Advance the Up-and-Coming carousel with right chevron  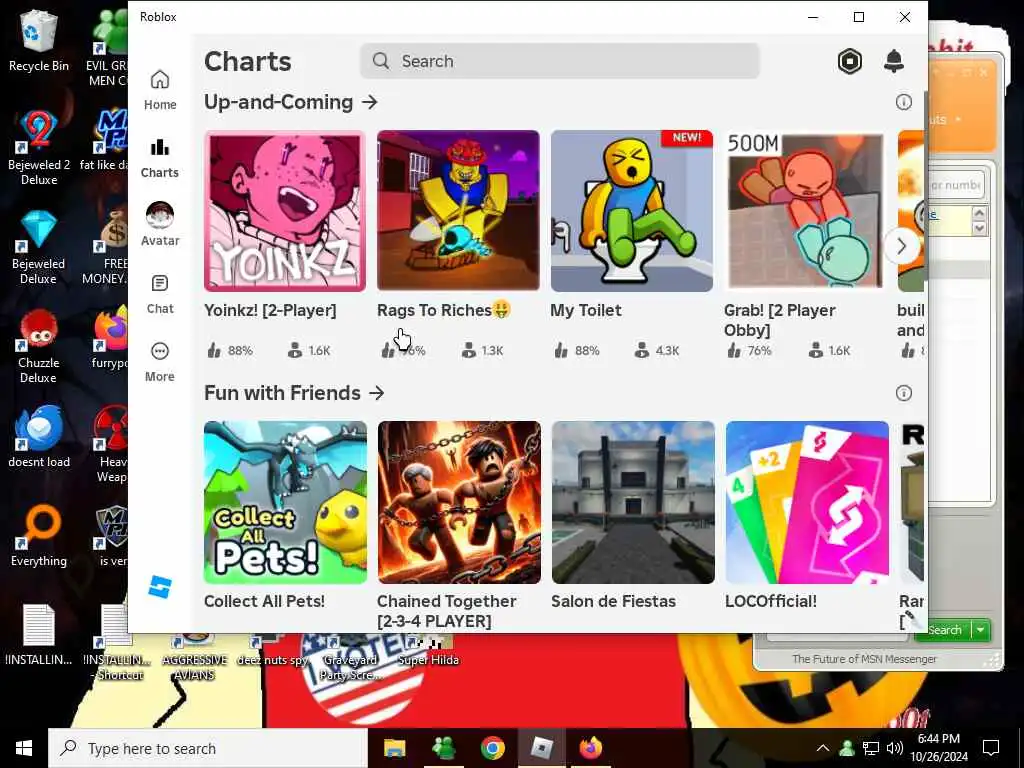(x=902, y=246)
